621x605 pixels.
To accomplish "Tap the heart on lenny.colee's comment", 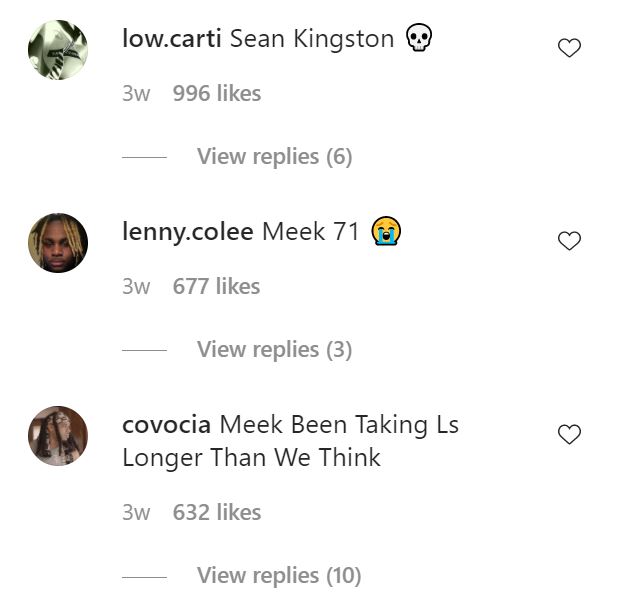I will [569, 241].
